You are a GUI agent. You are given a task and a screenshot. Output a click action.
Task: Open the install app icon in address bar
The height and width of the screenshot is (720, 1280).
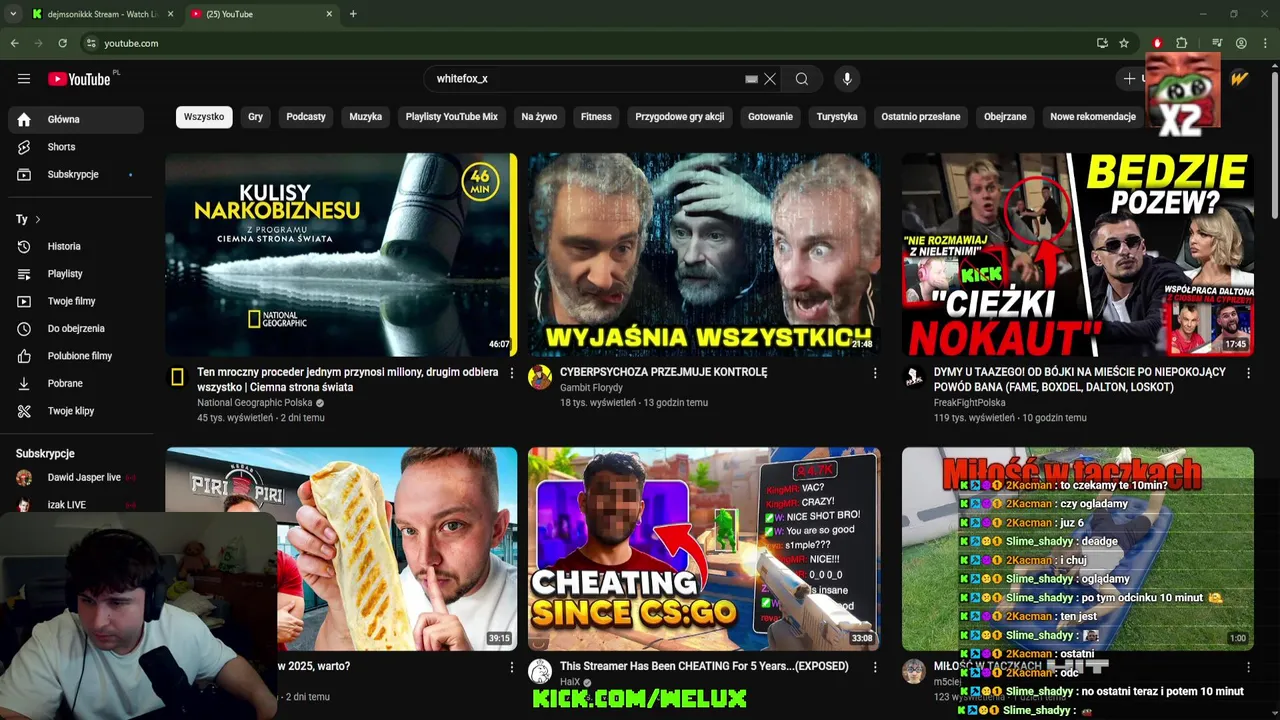(1102, 43)
